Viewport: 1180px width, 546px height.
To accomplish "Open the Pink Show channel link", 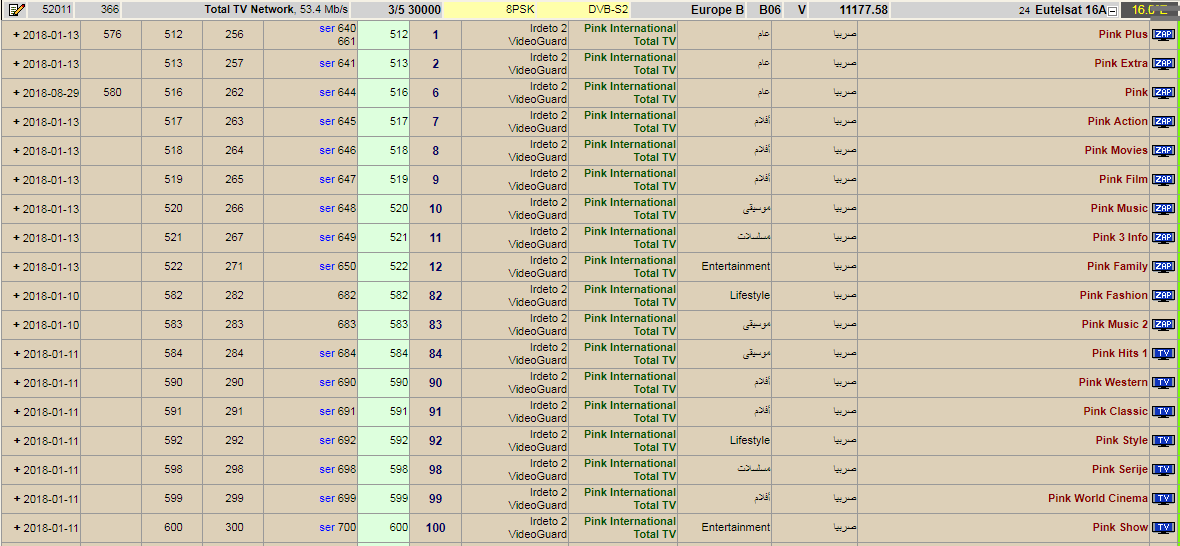I will pos(1121,528).
